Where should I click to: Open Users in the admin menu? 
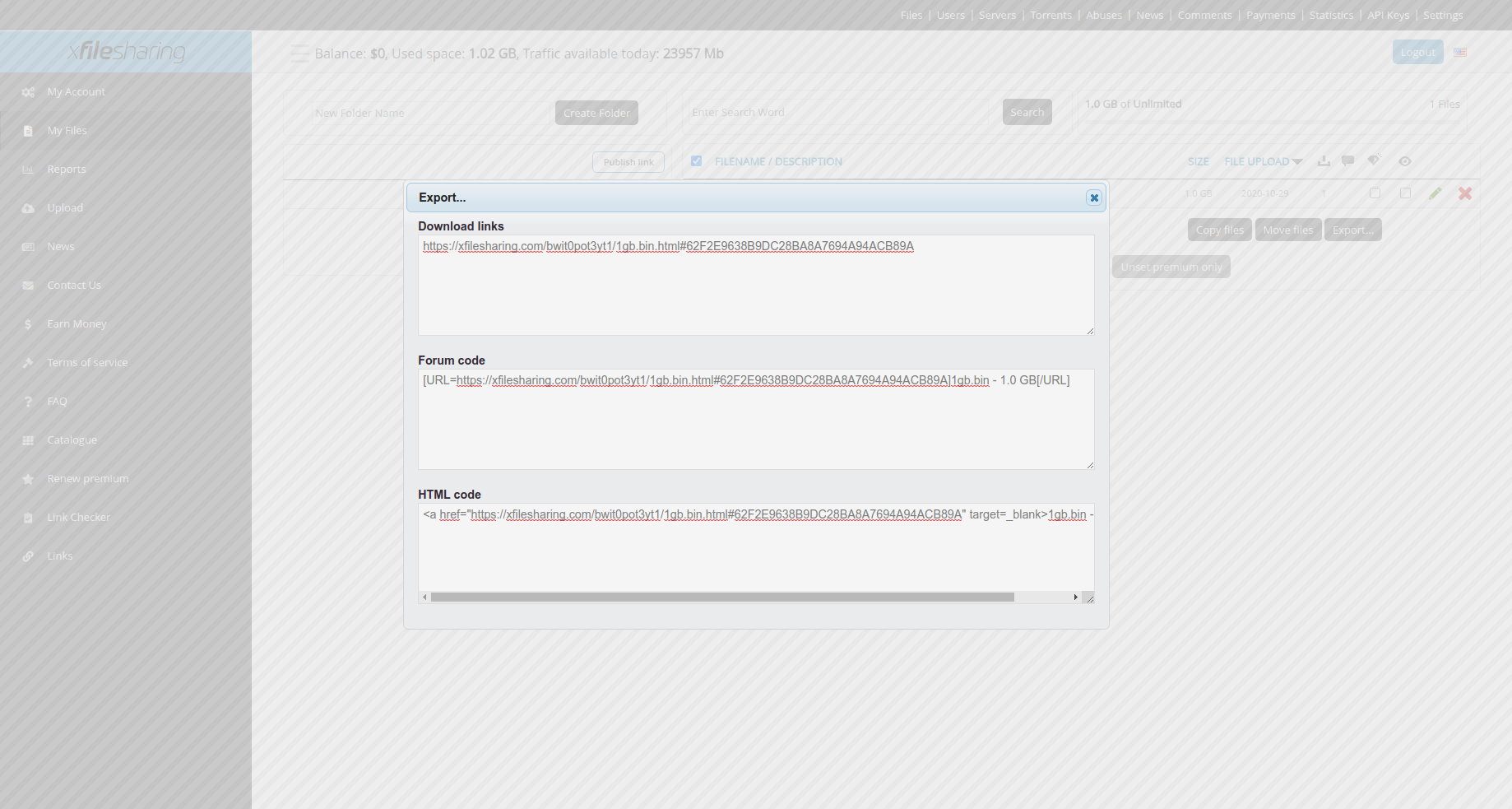tap(951, 16)
